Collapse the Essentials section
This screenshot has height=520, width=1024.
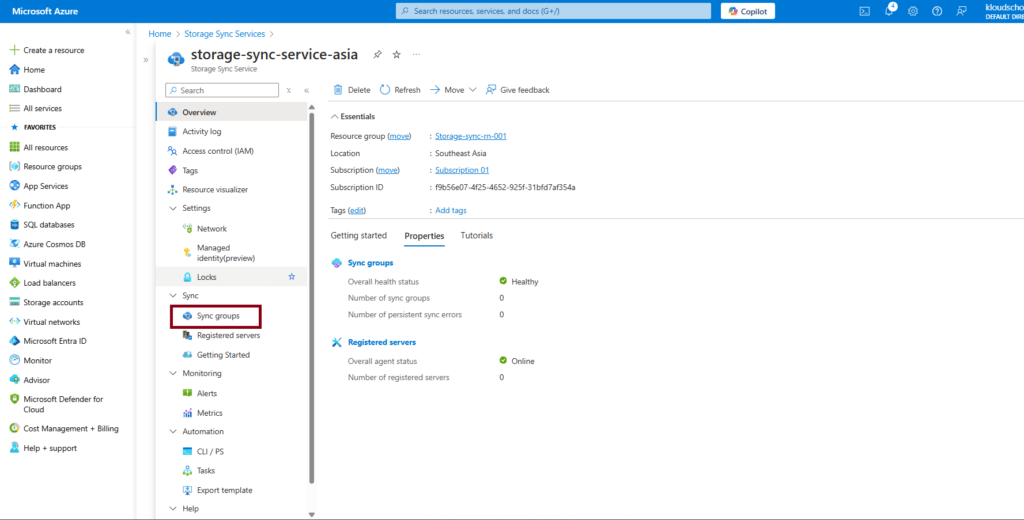[334, 117]
